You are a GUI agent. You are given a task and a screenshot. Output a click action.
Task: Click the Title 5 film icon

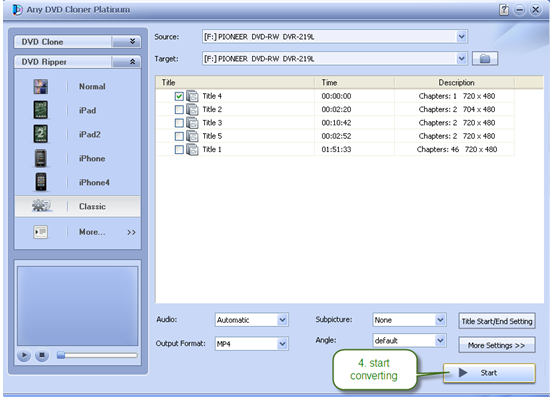click(x=192, y=136)
